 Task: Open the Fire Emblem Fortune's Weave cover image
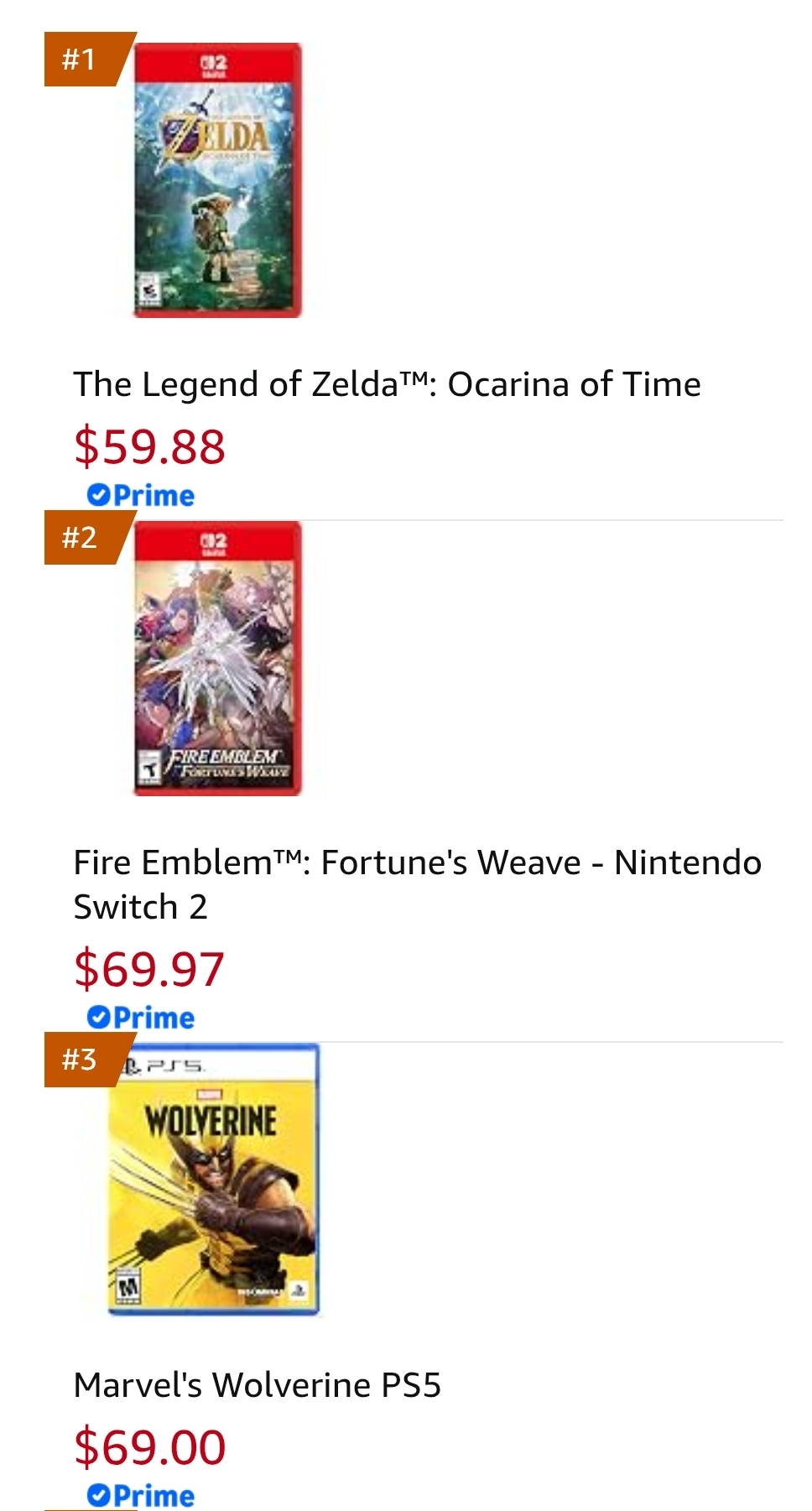click(217, 659)
